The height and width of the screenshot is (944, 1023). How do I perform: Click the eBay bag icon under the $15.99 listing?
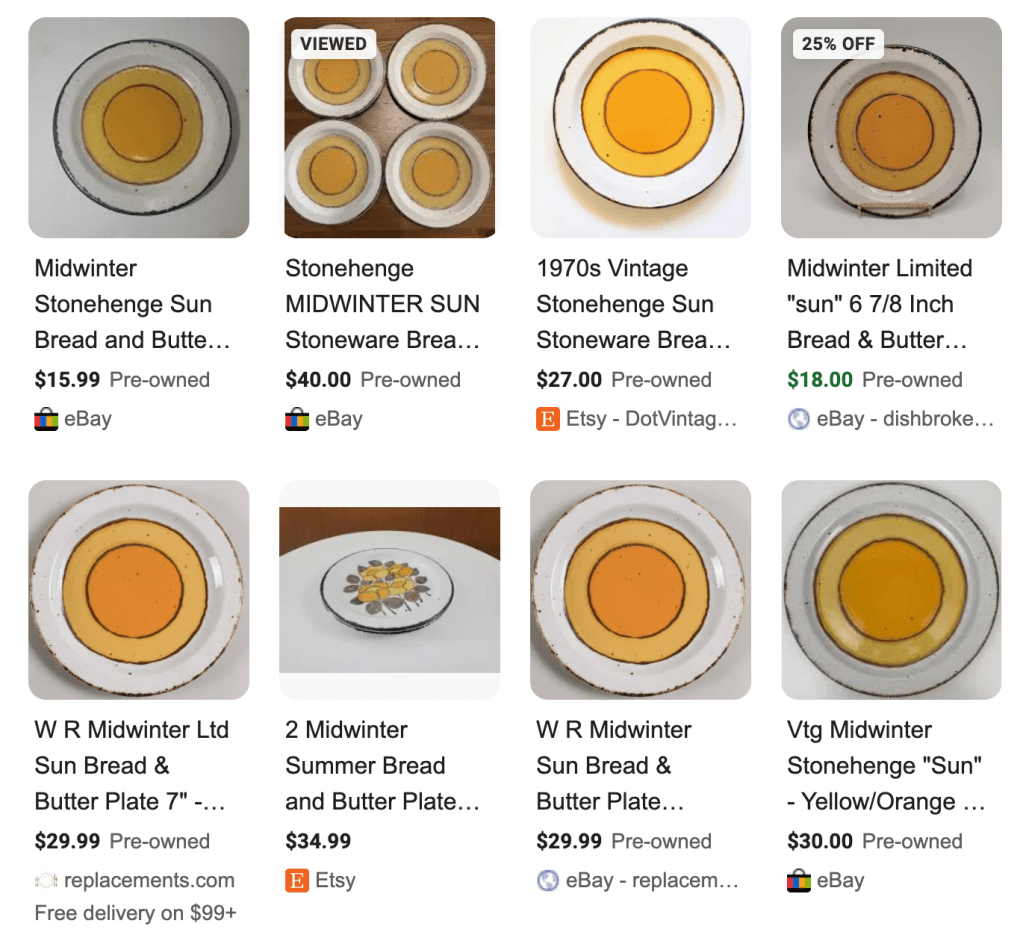[x=46, y=419]
